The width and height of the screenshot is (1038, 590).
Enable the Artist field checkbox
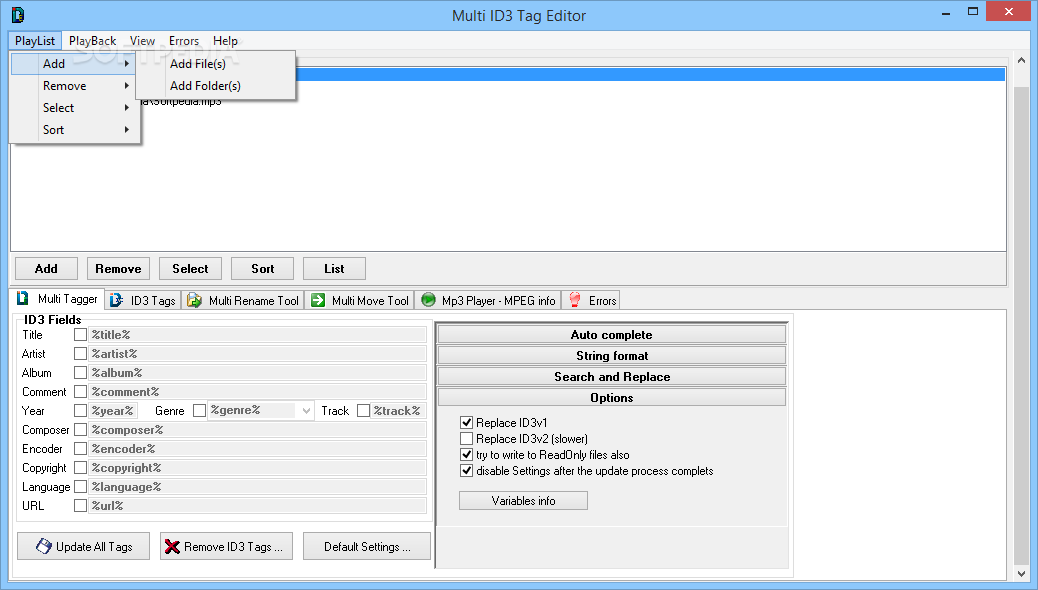(80, 354)
